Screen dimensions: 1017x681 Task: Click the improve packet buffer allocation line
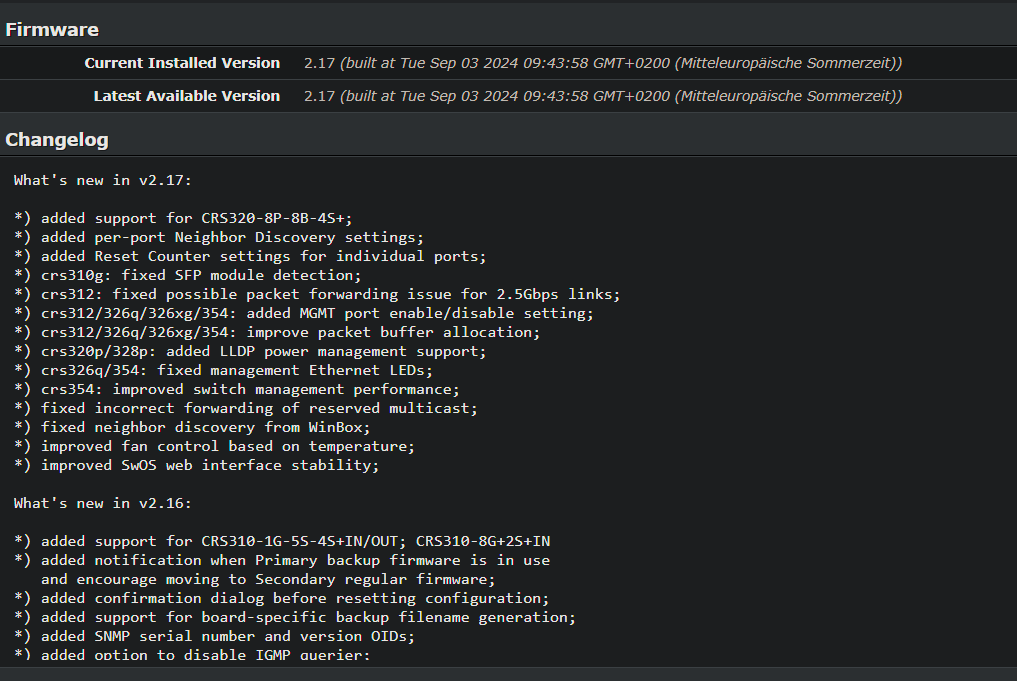pos(277,332)
